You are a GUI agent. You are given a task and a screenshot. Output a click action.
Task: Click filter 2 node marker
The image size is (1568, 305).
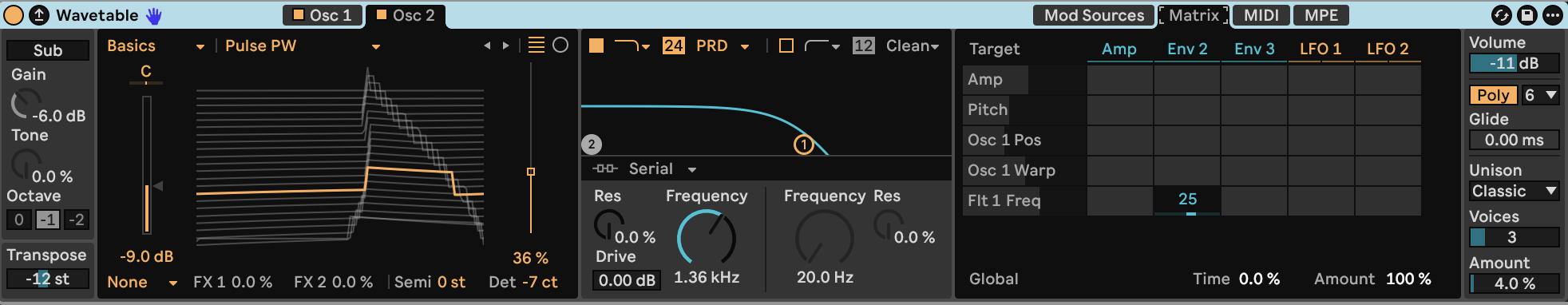(592, 145)
